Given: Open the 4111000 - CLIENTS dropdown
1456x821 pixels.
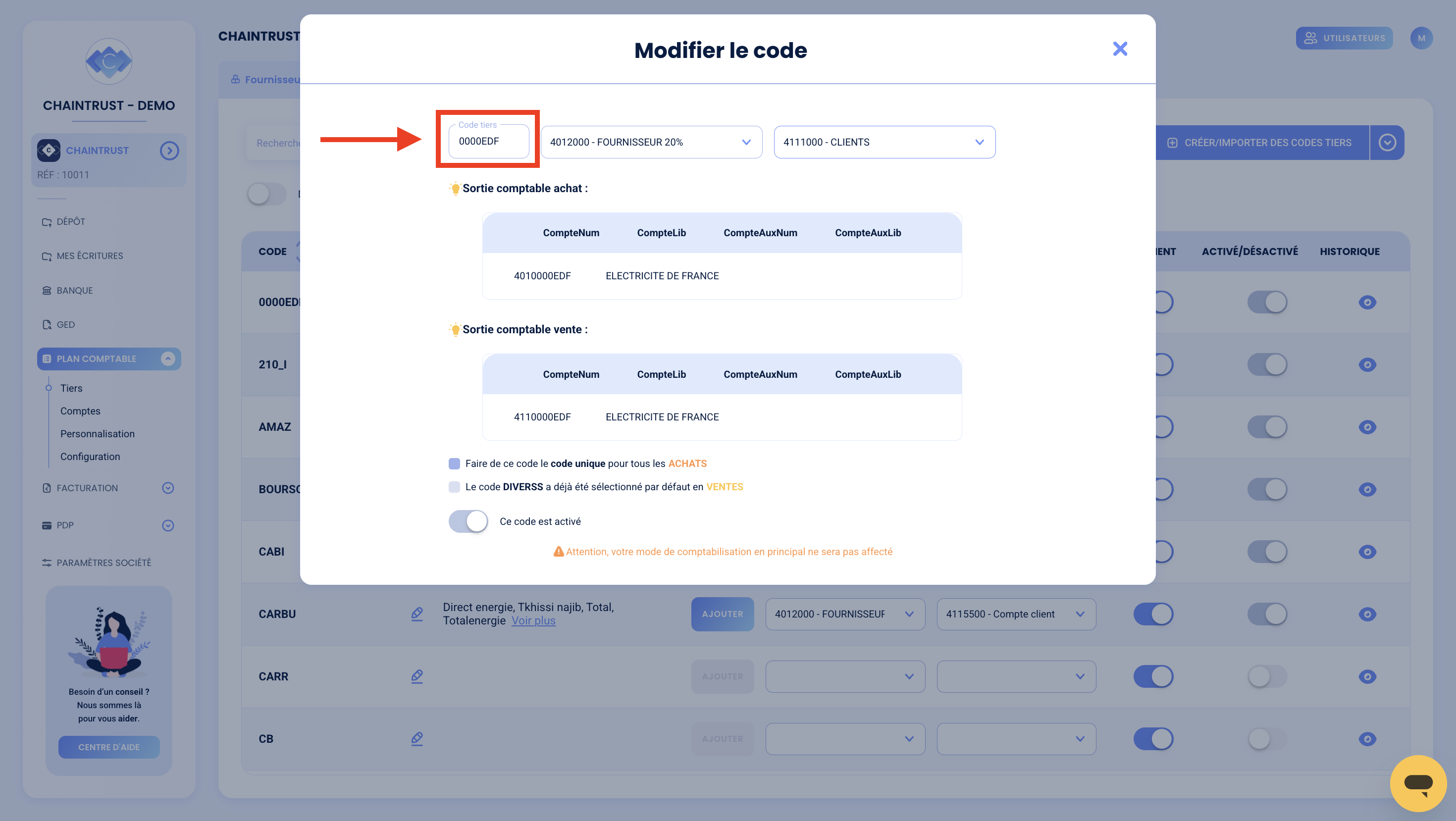Looking at the screenshot, I should point(884,142).
